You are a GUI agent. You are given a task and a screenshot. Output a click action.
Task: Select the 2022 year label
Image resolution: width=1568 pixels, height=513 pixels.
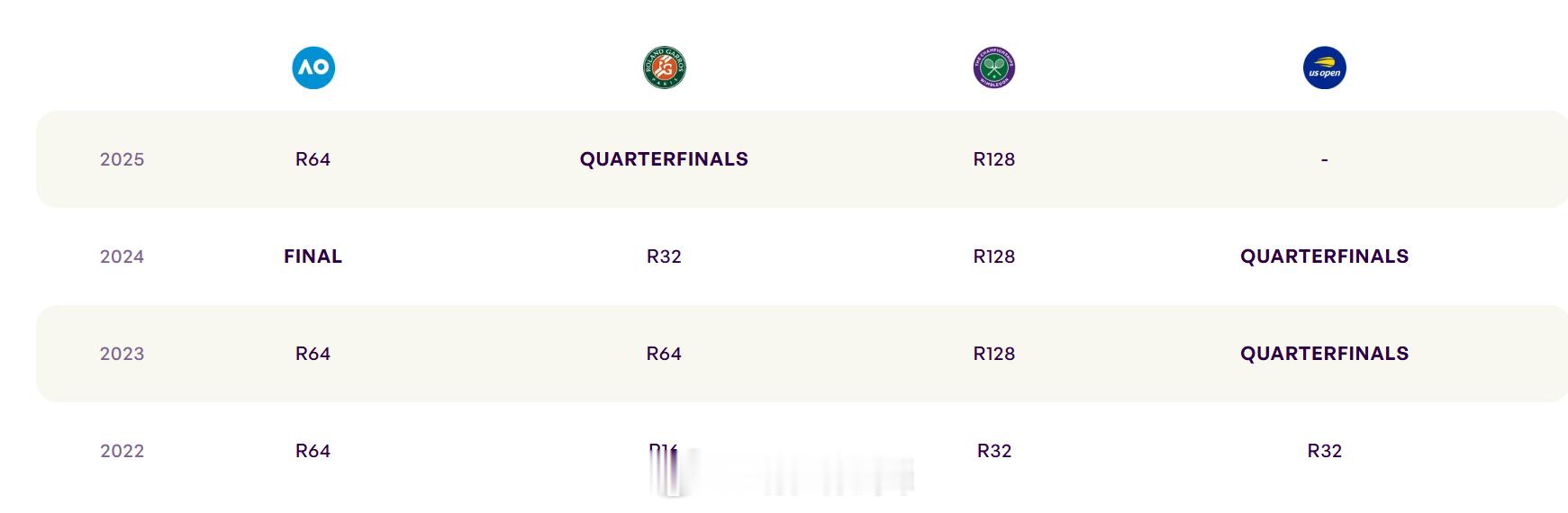(122, 451)
